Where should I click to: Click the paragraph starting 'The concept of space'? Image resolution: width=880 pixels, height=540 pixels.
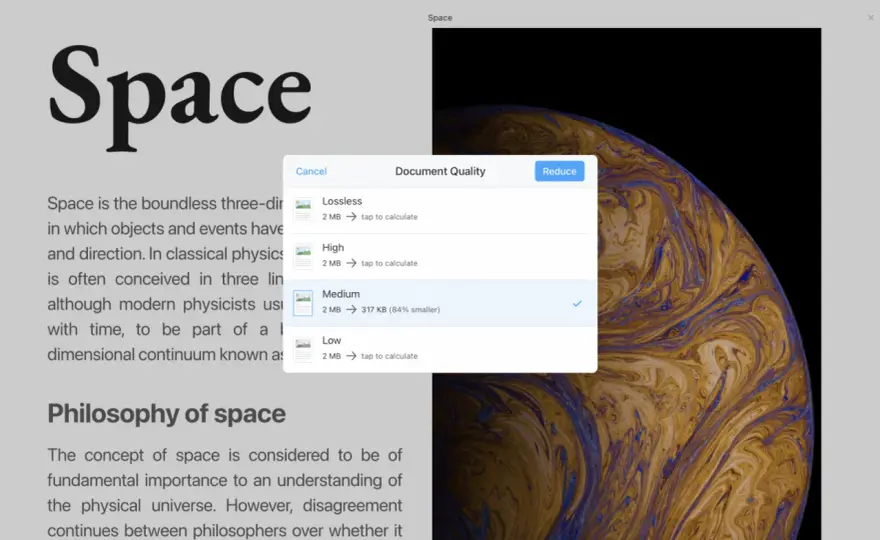click(x=224, y=493)
